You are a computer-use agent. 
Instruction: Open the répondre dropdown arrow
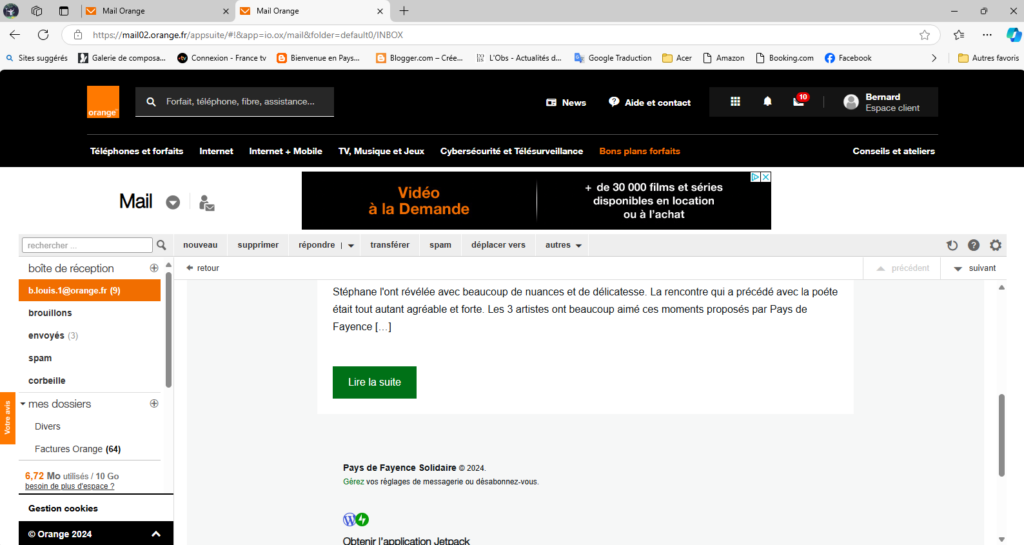pos(351,245)
